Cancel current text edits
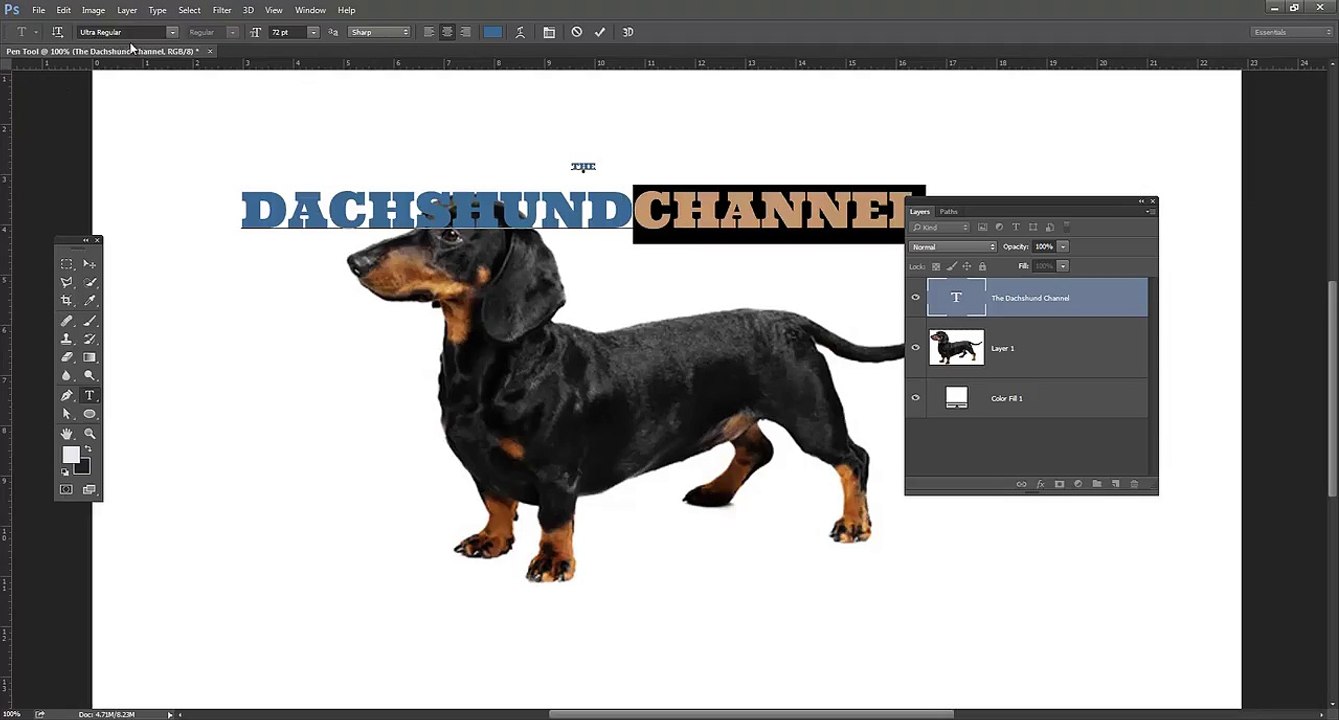 [577, 32]
